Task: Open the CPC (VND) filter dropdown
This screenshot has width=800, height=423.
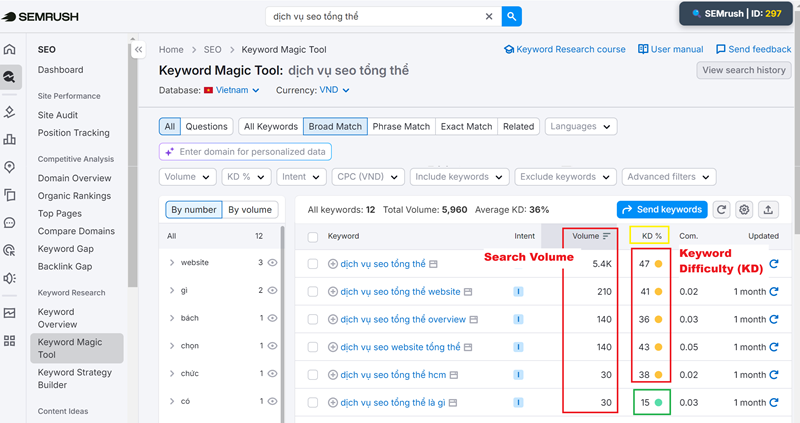Action: point(368,177)
